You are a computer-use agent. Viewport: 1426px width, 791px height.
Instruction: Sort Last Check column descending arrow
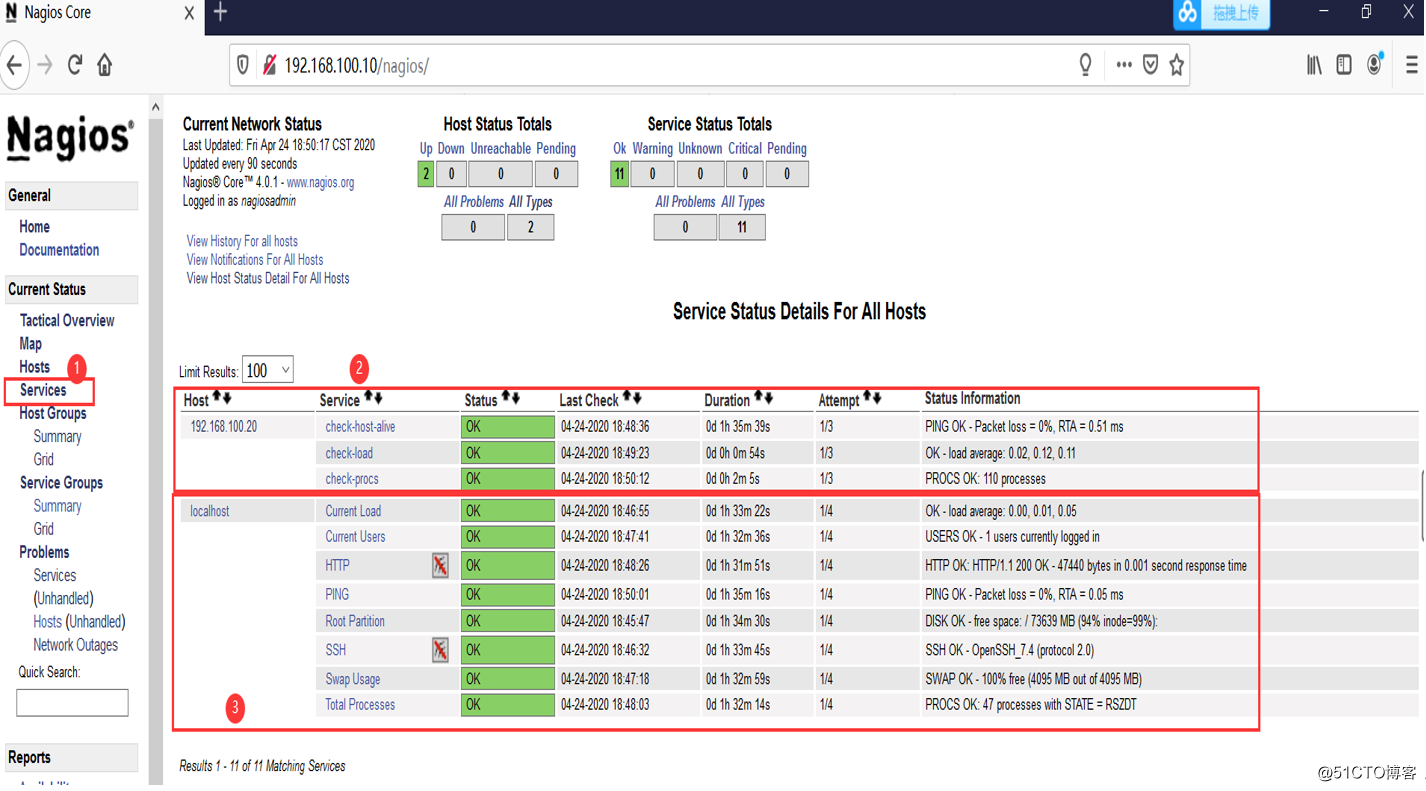coord(637,398)
